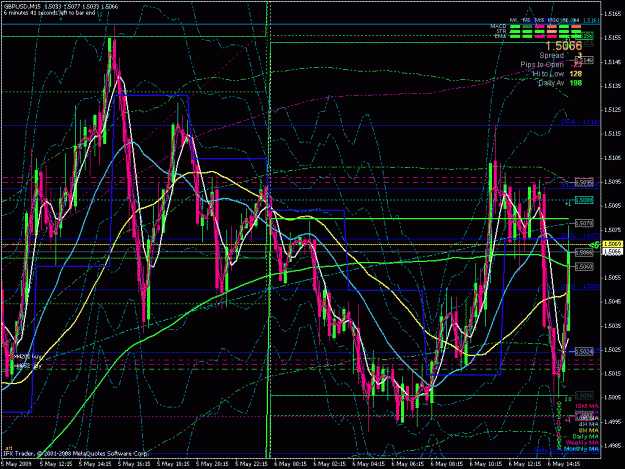Click the 5 May 16:15 time axis label
This screenshot has height=469, width=625.
coord(134,464)
